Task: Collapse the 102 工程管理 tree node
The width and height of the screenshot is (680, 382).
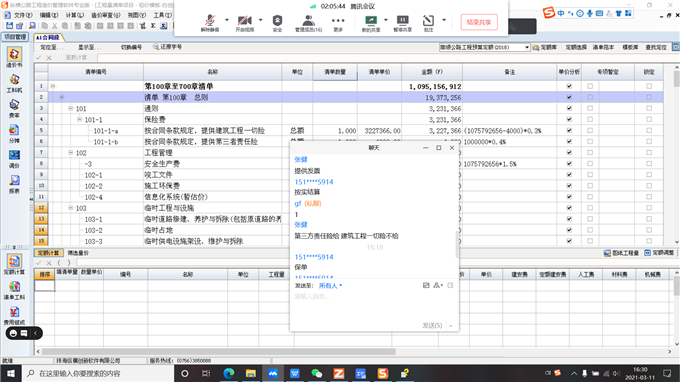Action: 70,152
